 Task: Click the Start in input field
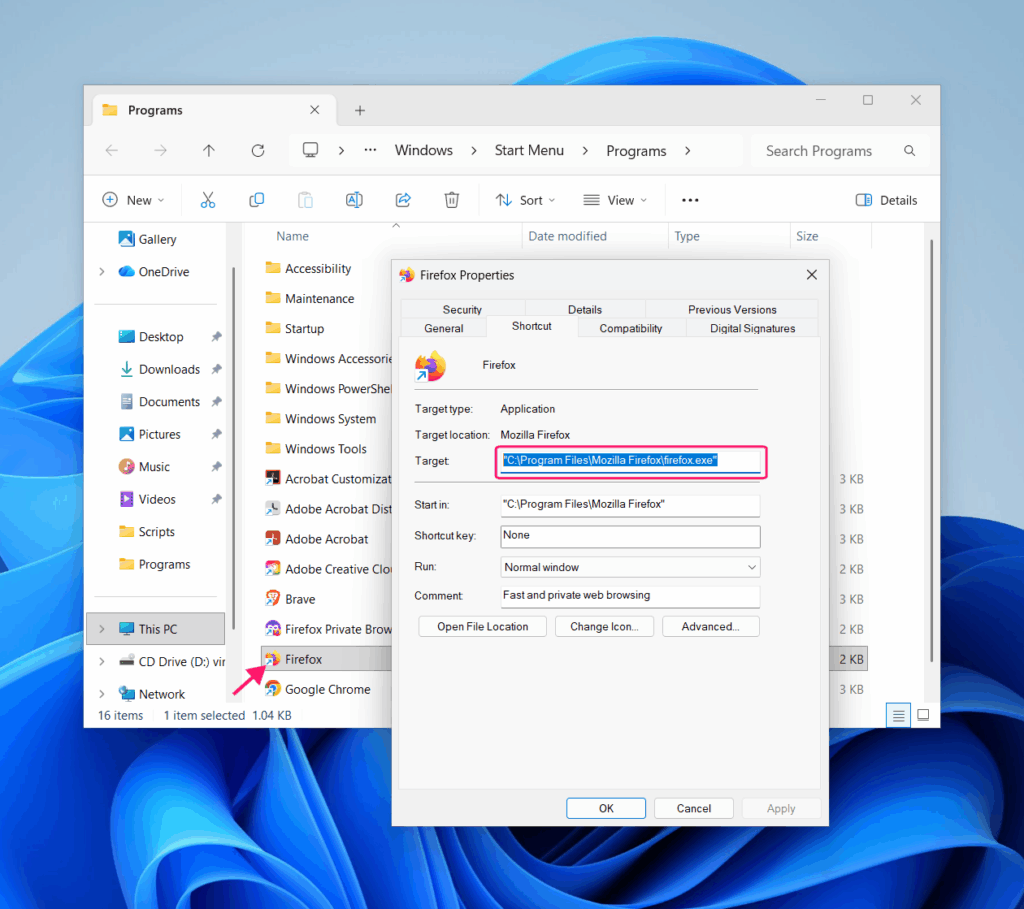pyautogui.click(x=630, y=505)
